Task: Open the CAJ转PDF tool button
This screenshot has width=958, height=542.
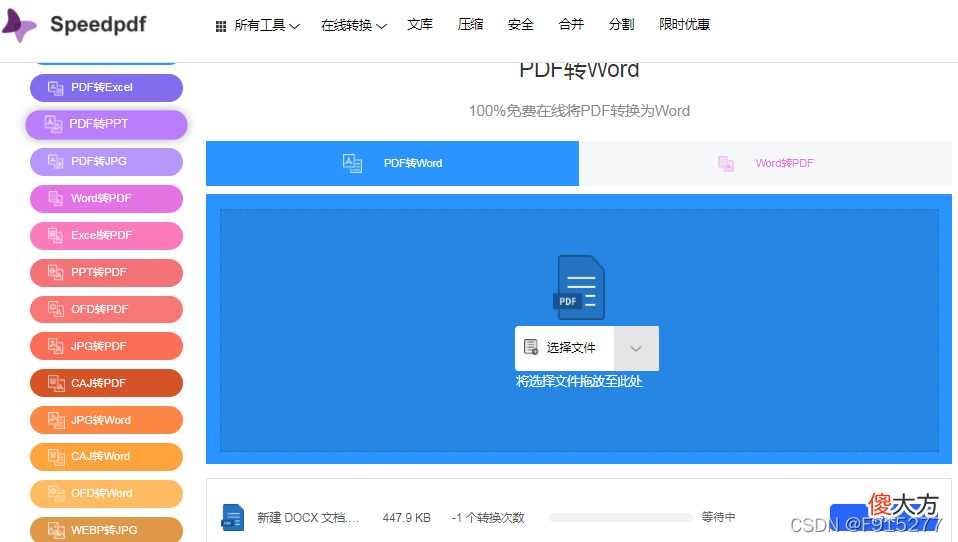Action: (x=106, y=384)
